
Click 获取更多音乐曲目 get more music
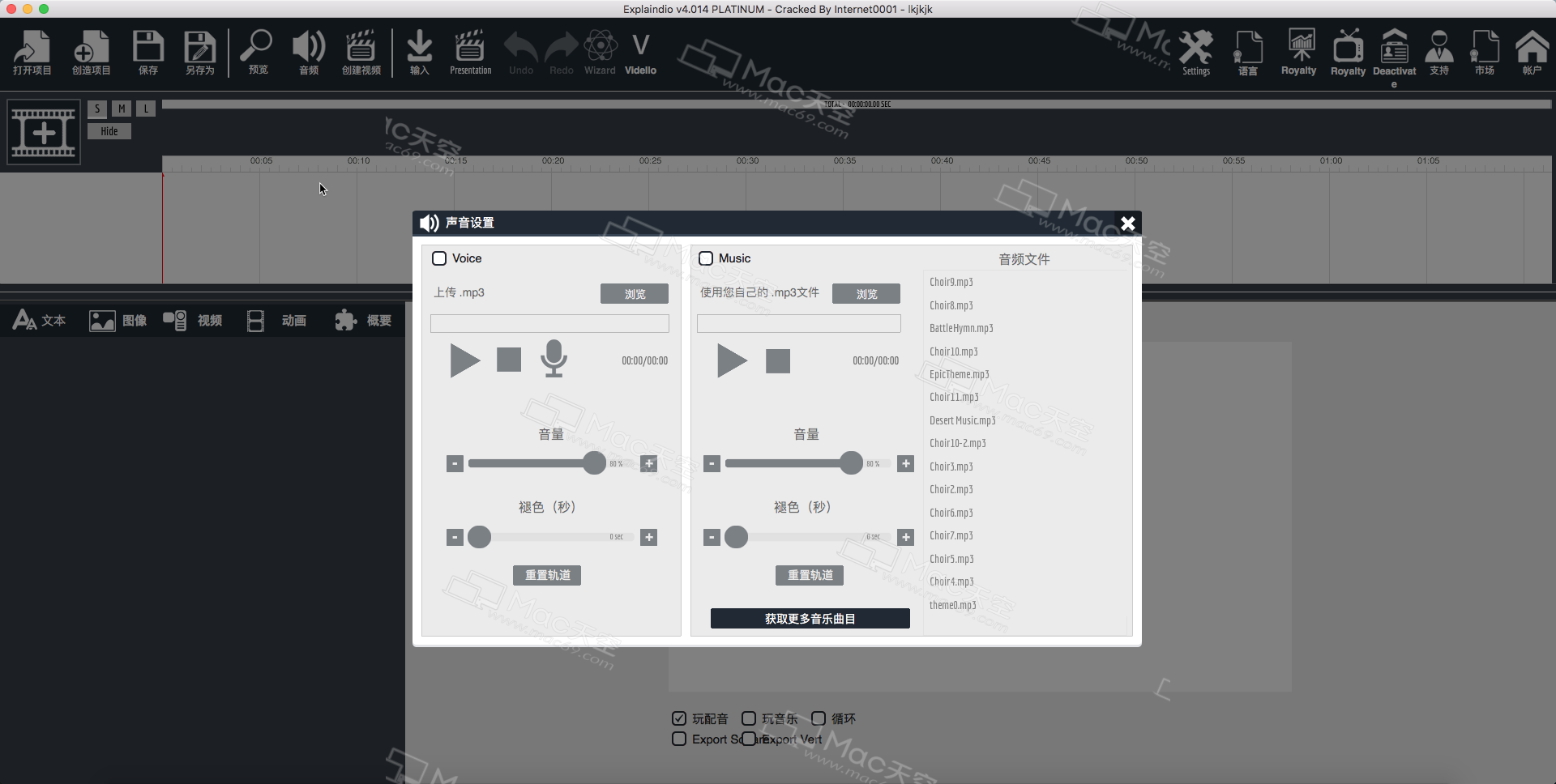(810, 619)
